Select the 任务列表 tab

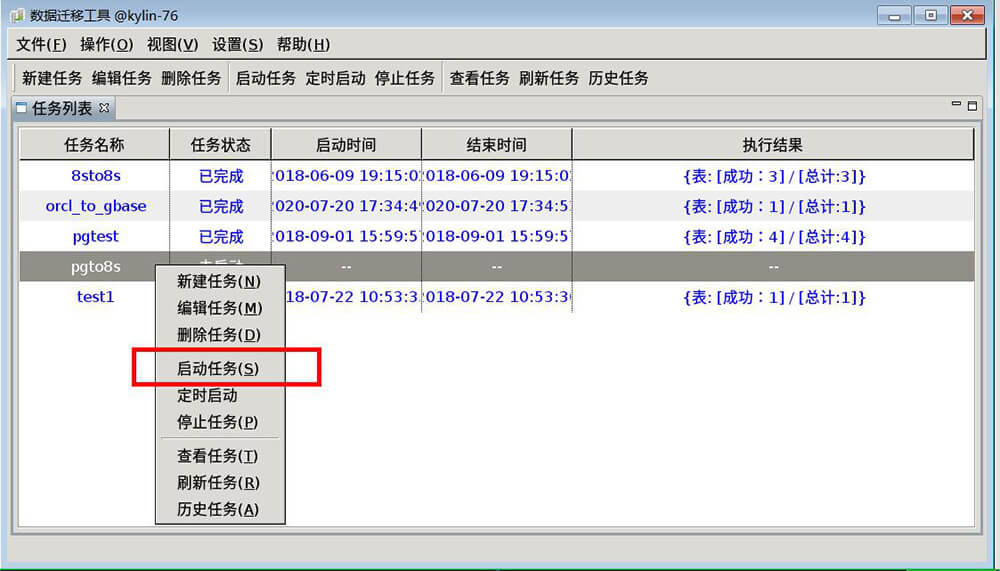pos(62,108)
